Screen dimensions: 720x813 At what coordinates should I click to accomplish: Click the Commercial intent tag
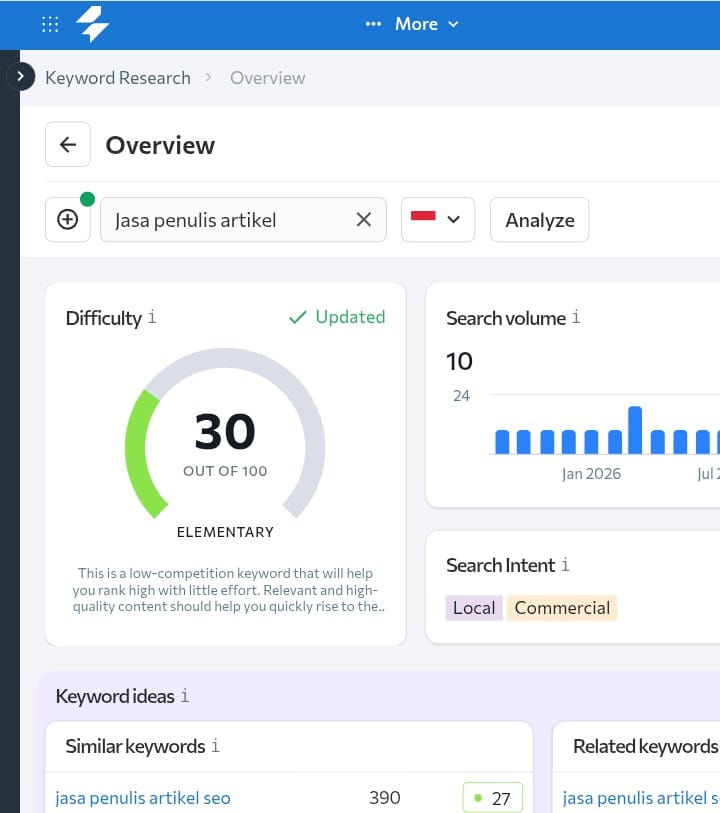tap(562, 608)
